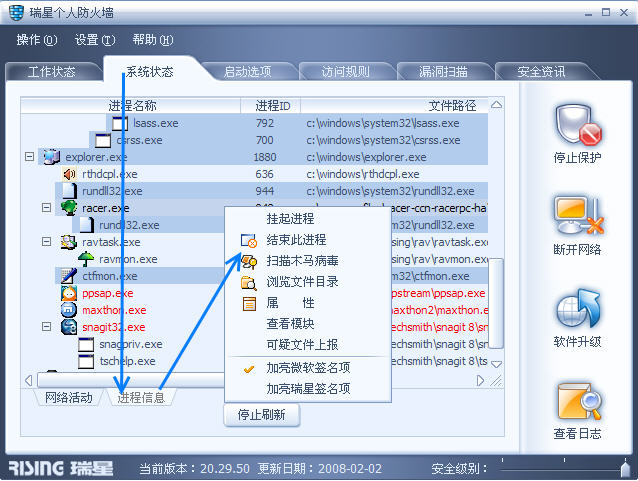Viewport: 638px width, 481px height.
Task: Collapse the explorer.exe tree node
Action: [x=29, y=157]
